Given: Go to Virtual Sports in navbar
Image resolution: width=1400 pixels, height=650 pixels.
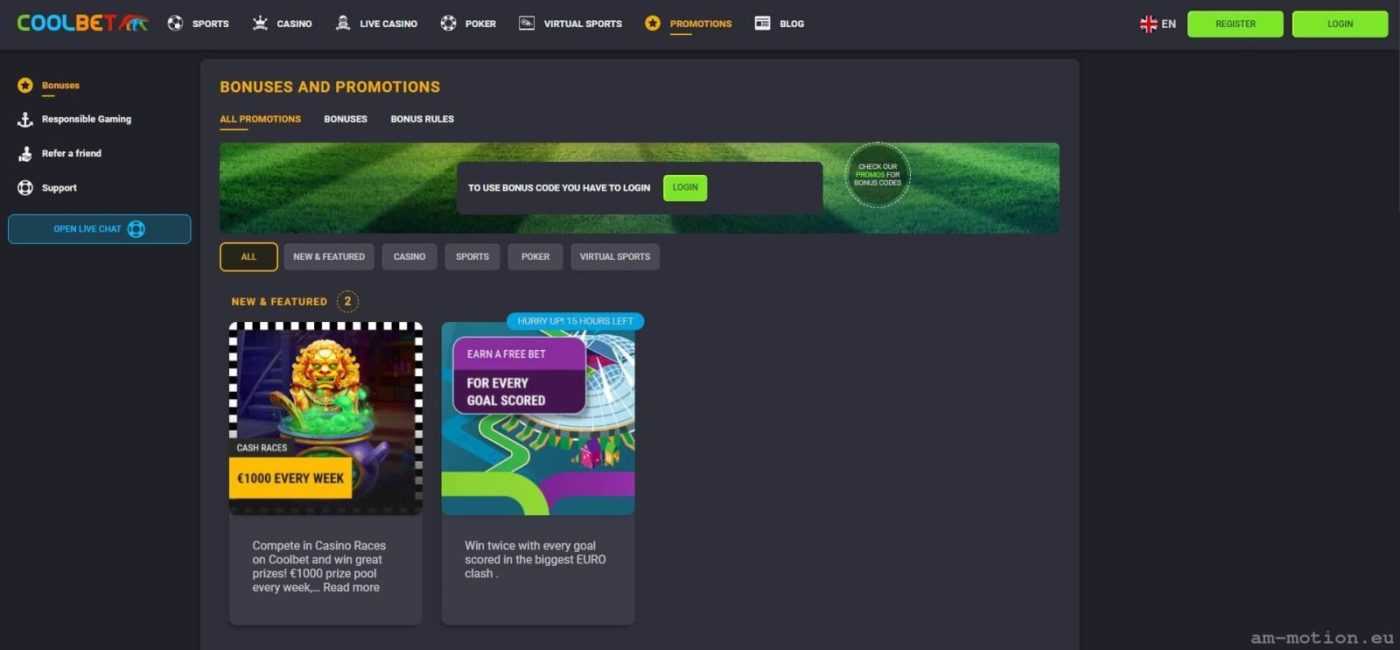Looking at the screenshot, I should (583, 24).
